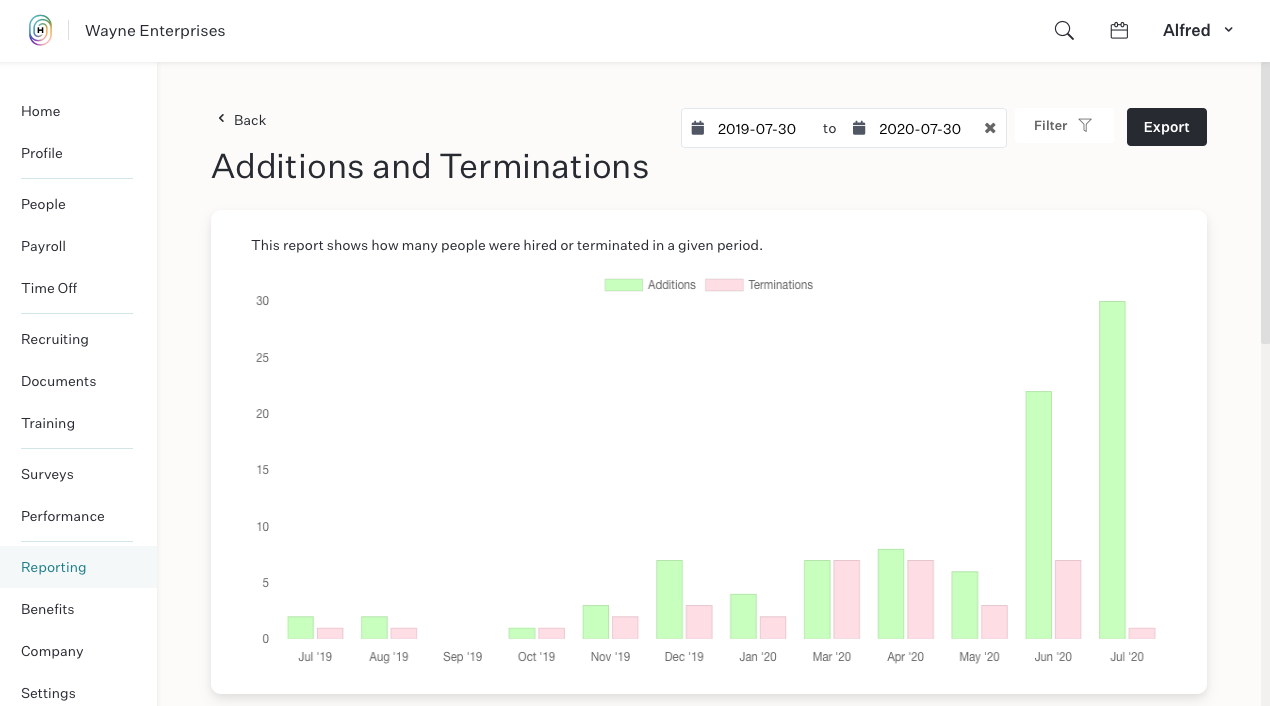Click the page vertical scrollbar
Image resolution: width=1270 pixels, height=706 pixels.
(x=1264, y=200)
